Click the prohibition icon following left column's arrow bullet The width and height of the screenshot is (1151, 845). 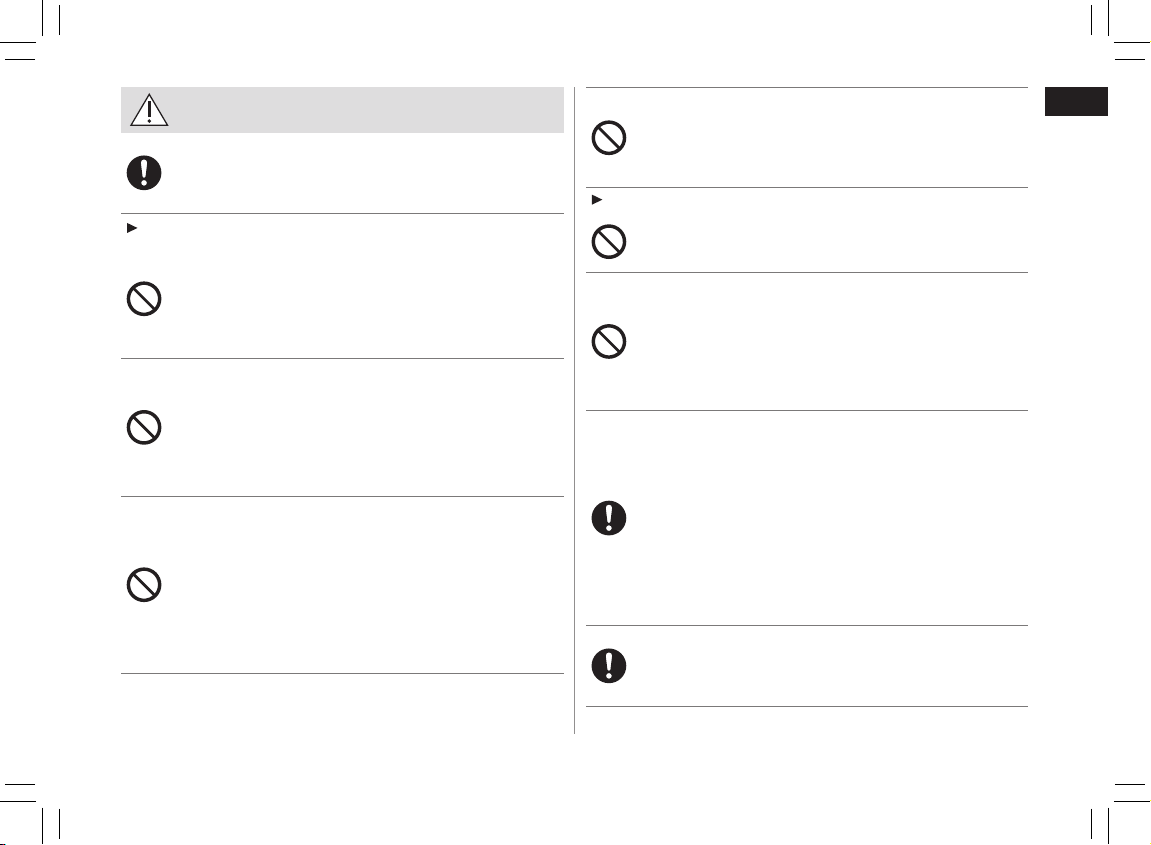point(144,299)
